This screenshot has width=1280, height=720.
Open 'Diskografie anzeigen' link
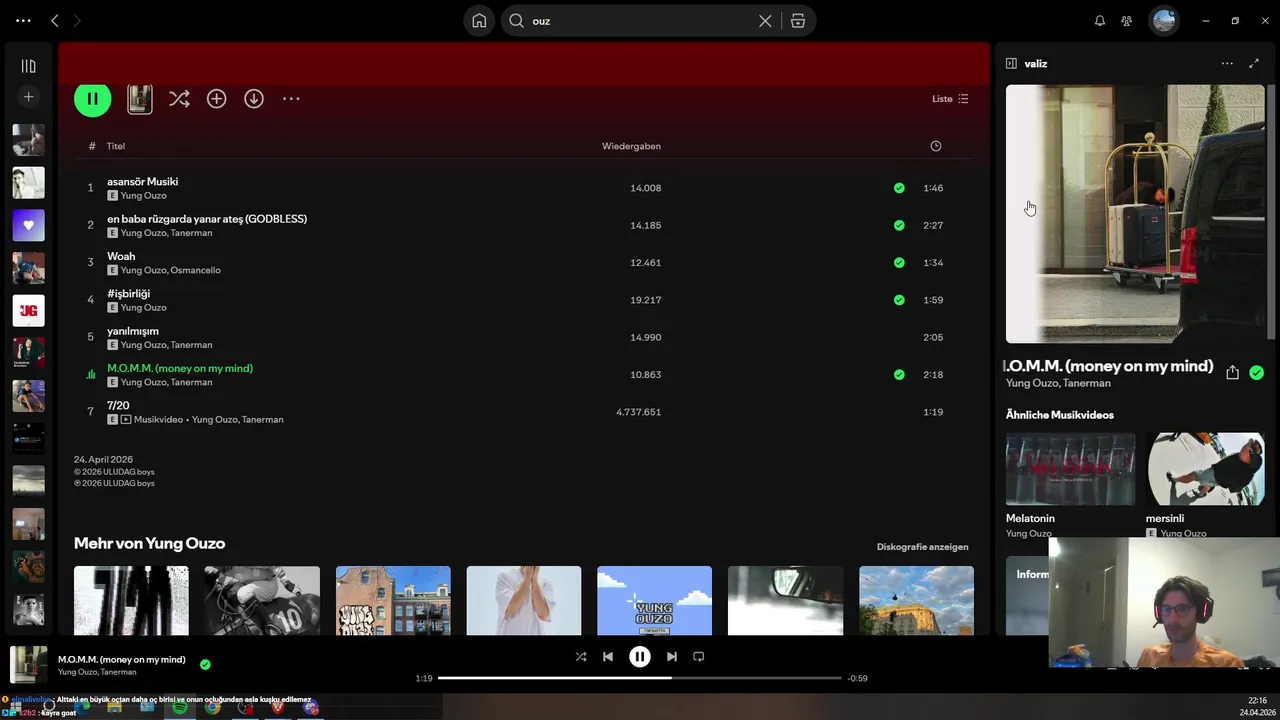click(922, 547)
